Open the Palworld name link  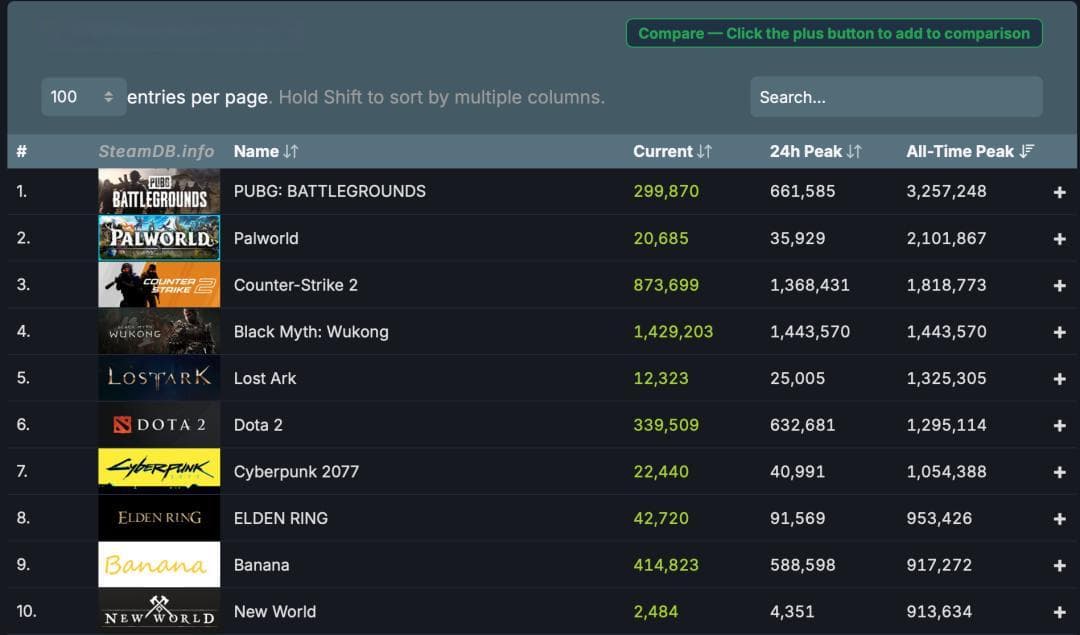266,238
